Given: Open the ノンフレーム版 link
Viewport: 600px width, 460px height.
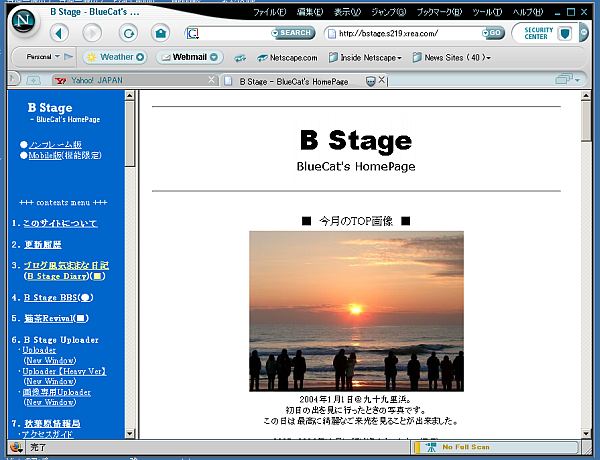Looking at the screenshot, I should (x=55, y=144).
